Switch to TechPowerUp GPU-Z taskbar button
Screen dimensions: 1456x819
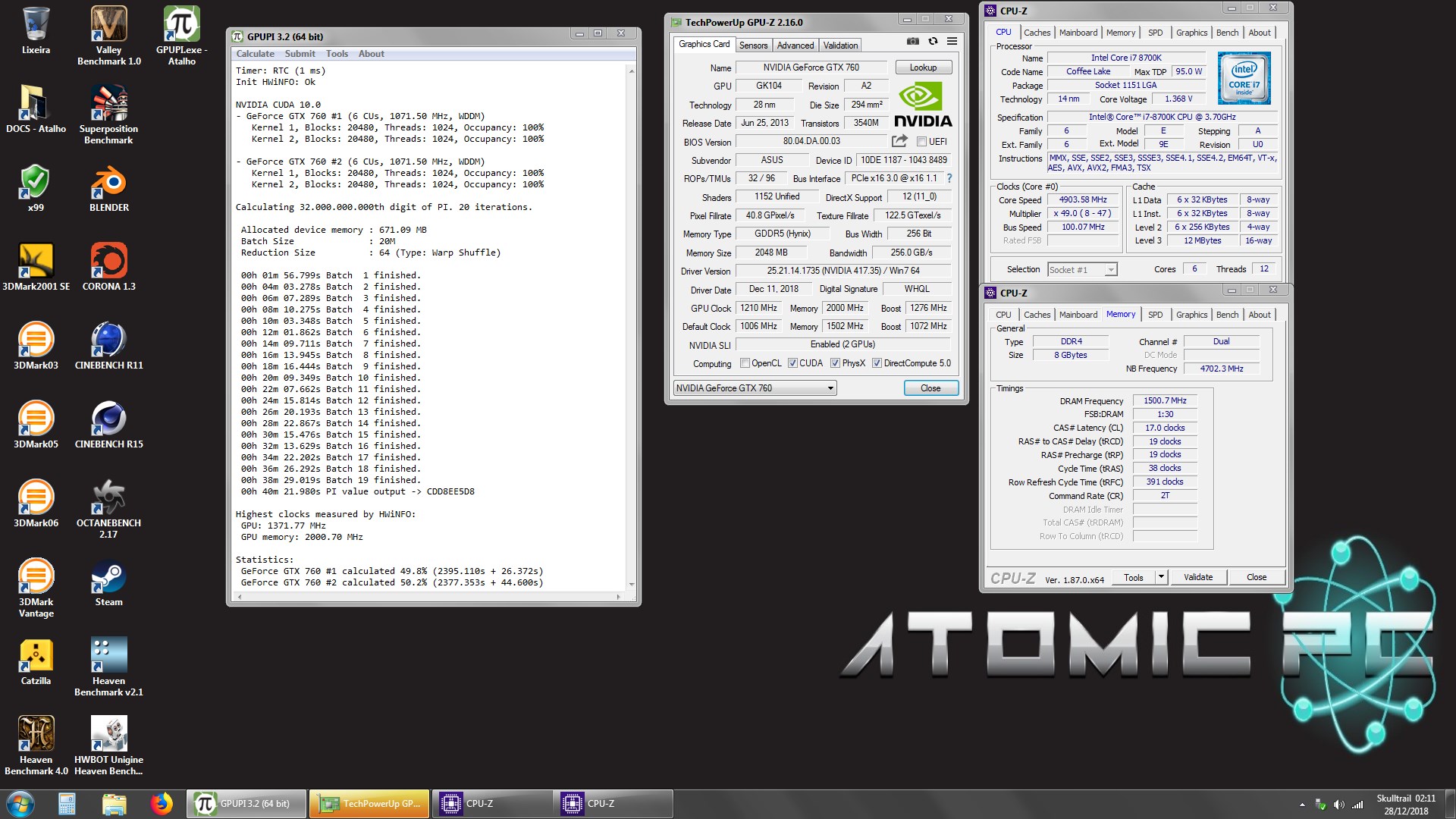(369, 804)
